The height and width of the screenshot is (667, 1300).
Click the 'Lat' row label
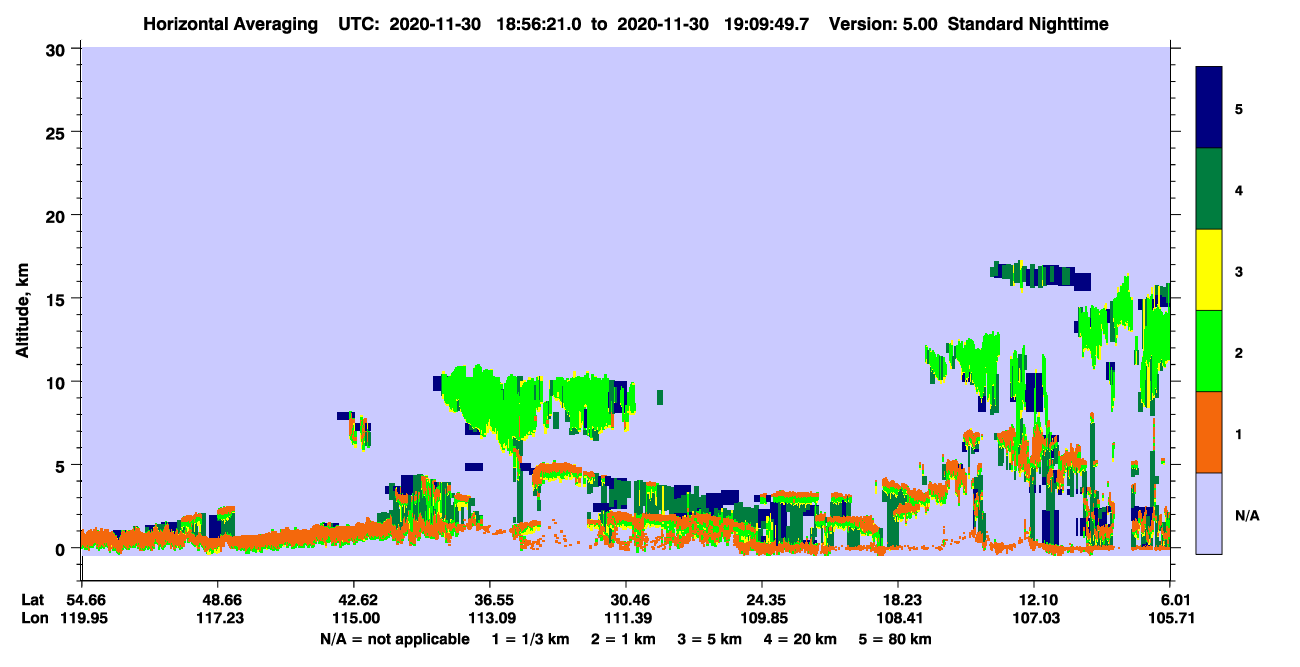[33, 600]
